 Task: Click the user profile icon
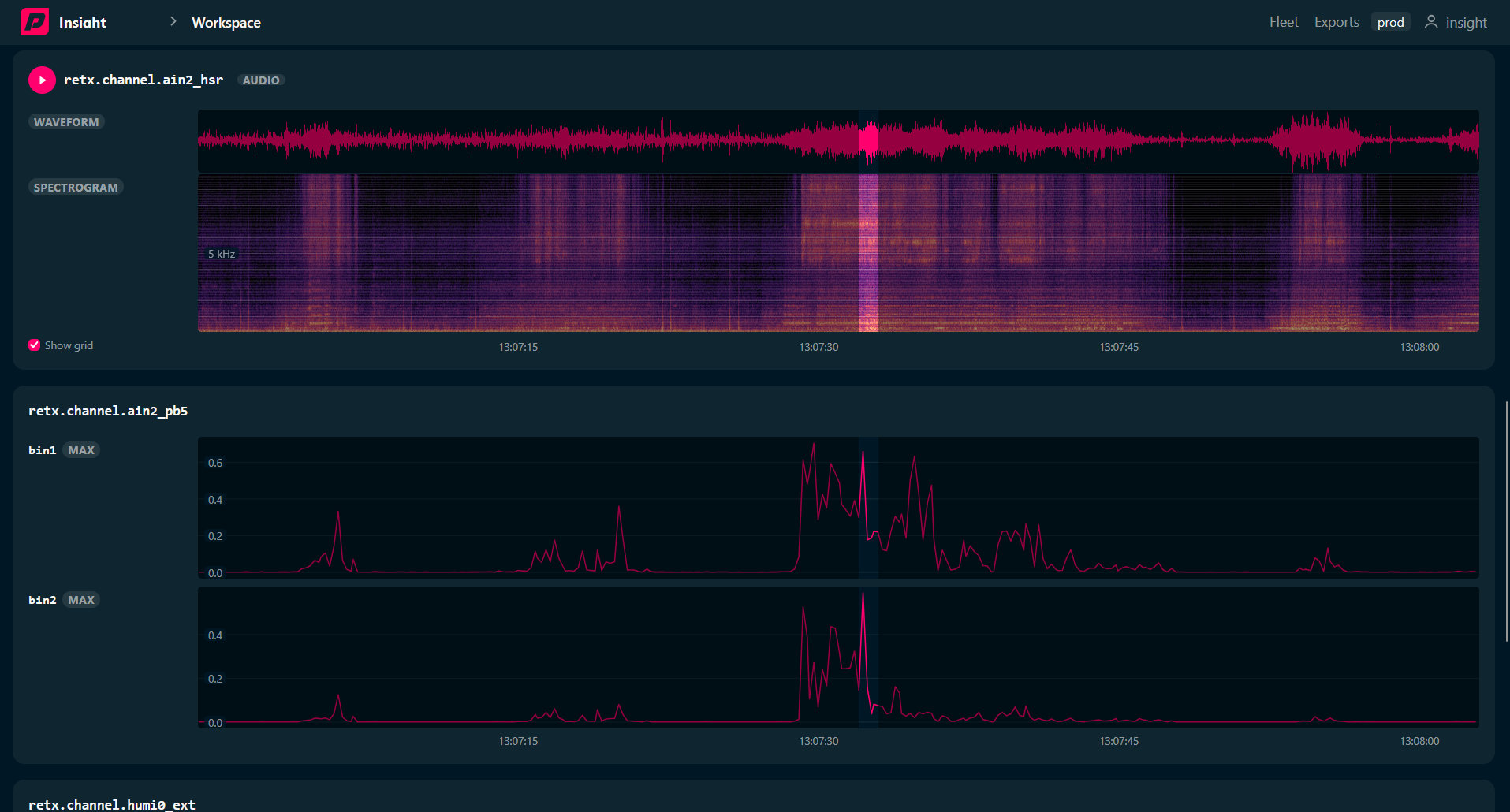tap(1431, 22)
